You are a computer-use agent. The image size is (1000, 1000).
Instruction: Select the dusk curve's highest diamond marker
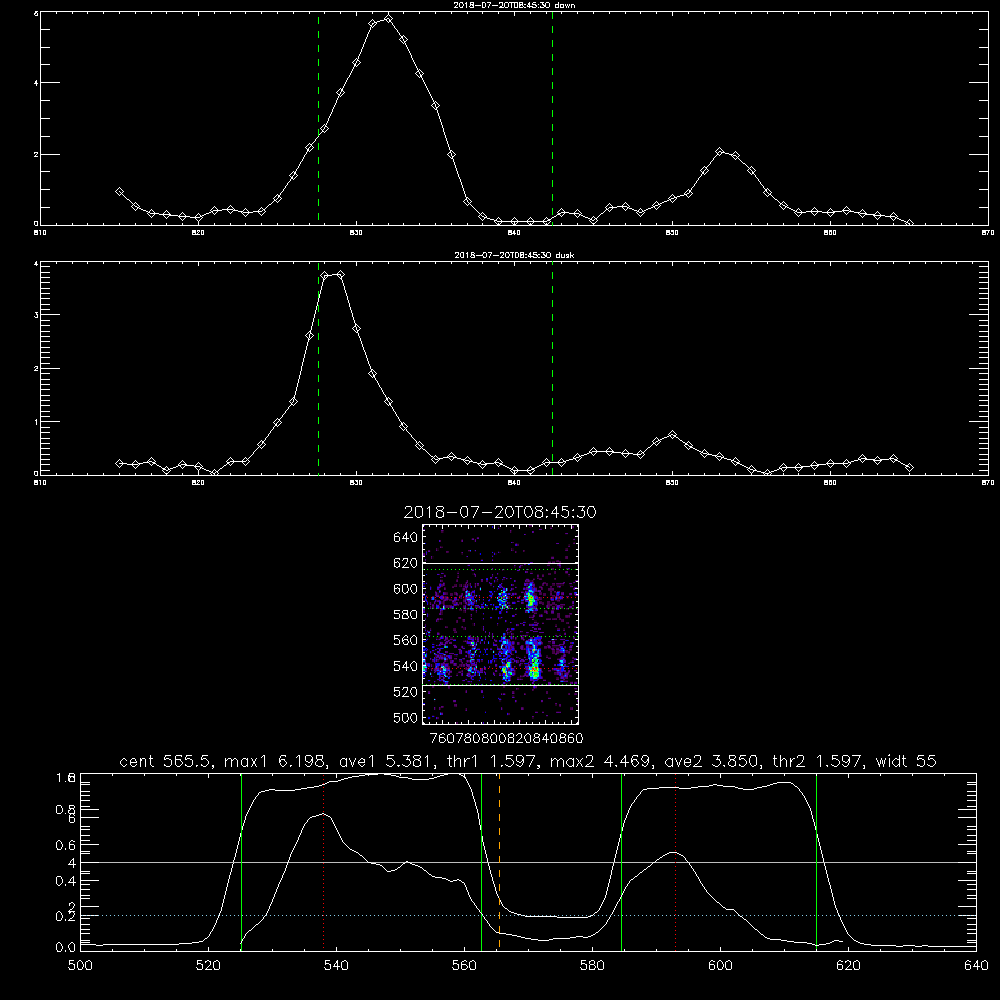[341, 274]
